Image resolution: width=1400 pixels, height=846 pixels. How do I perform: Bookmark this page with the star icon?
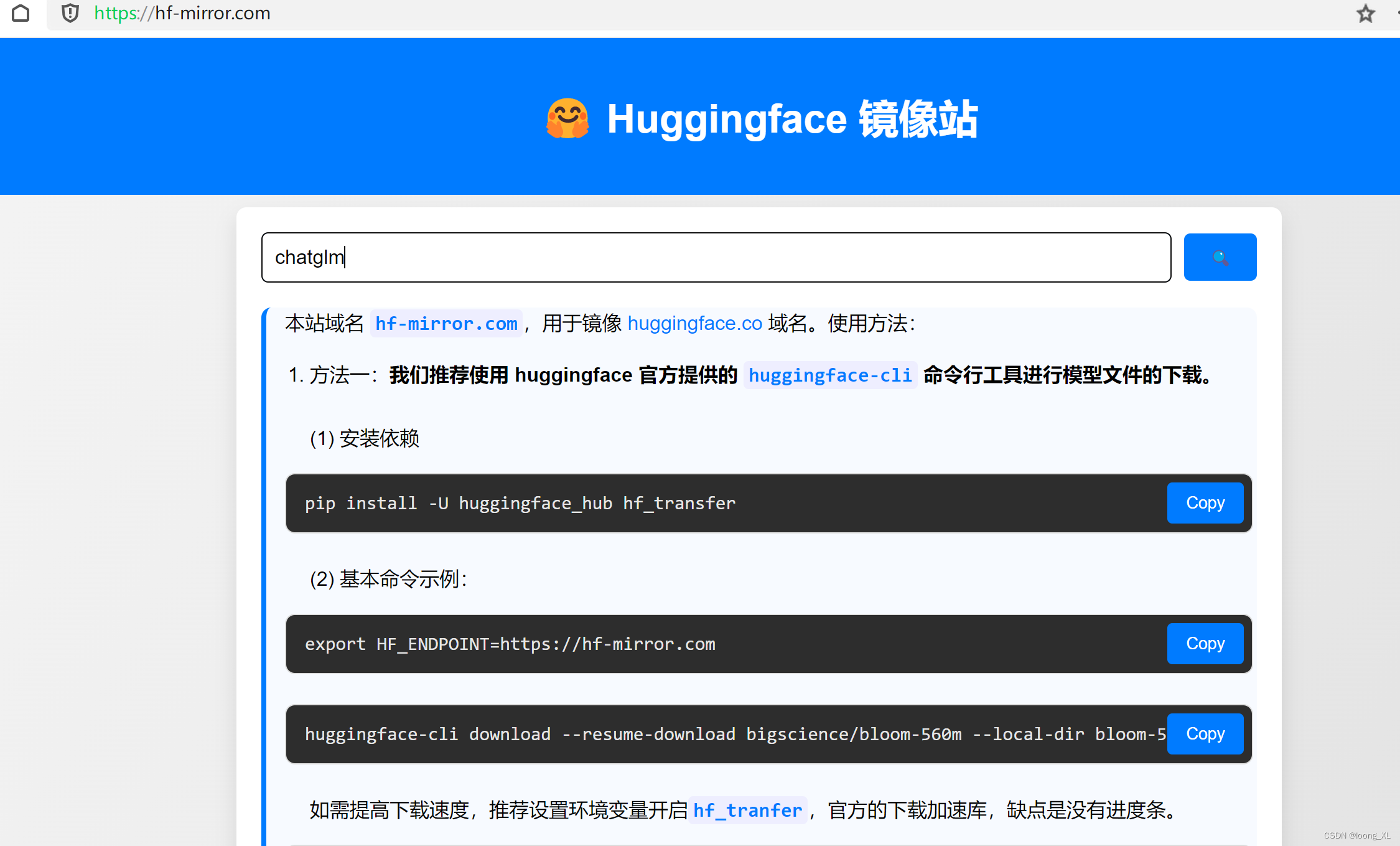click(1365, 13)
